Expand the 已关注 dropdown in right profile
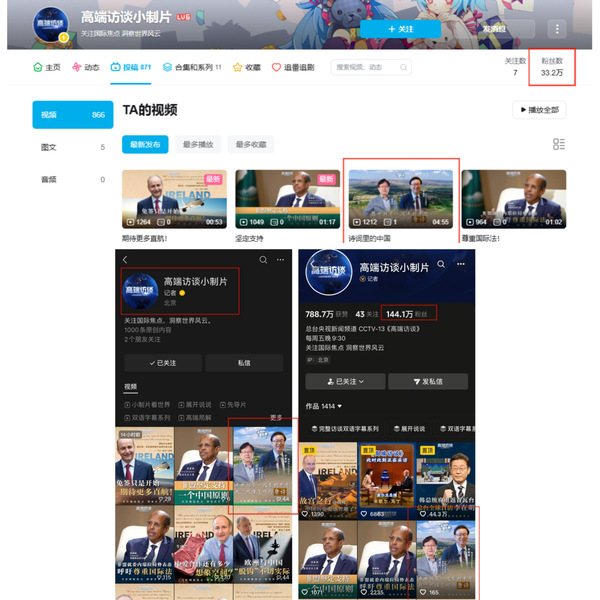 (342, 381)
